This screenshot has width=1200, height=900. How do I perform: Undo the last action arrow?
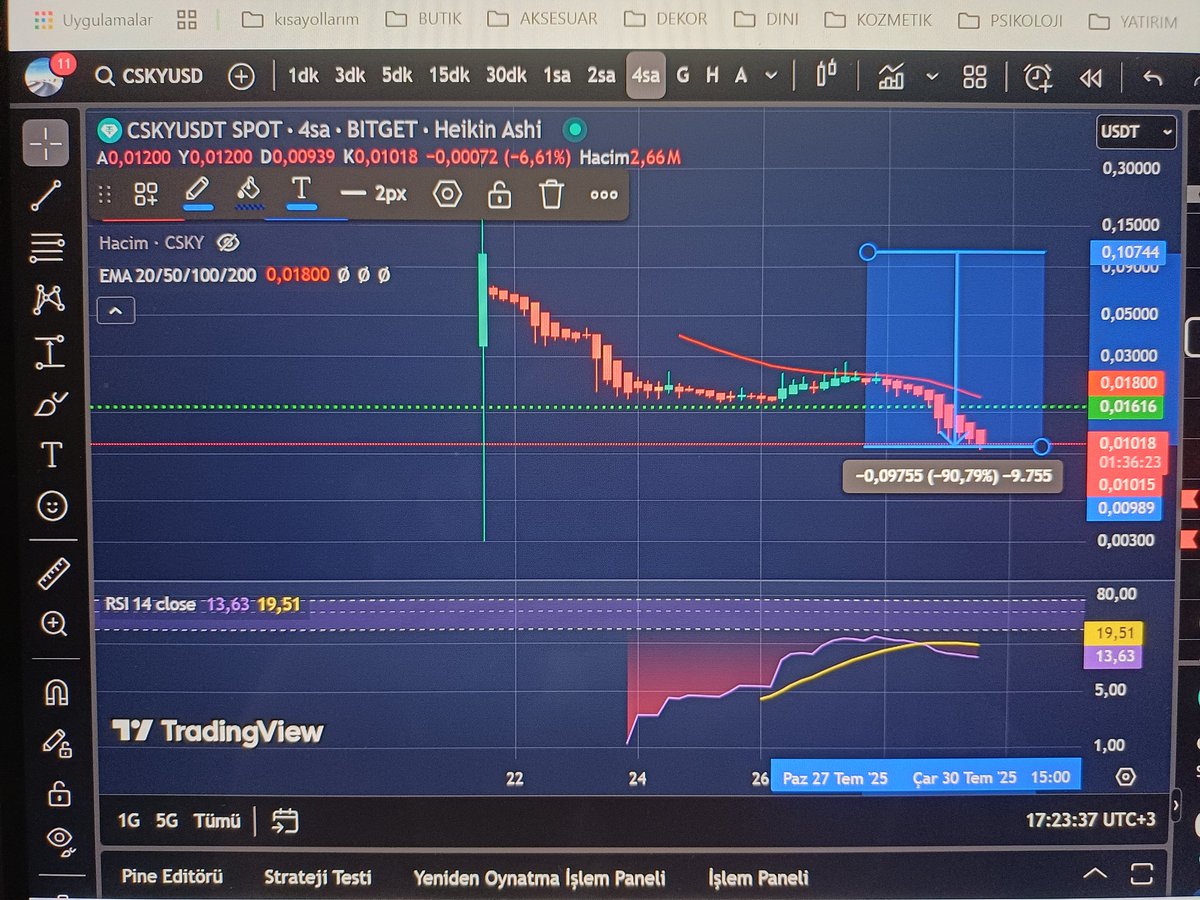1152,77
